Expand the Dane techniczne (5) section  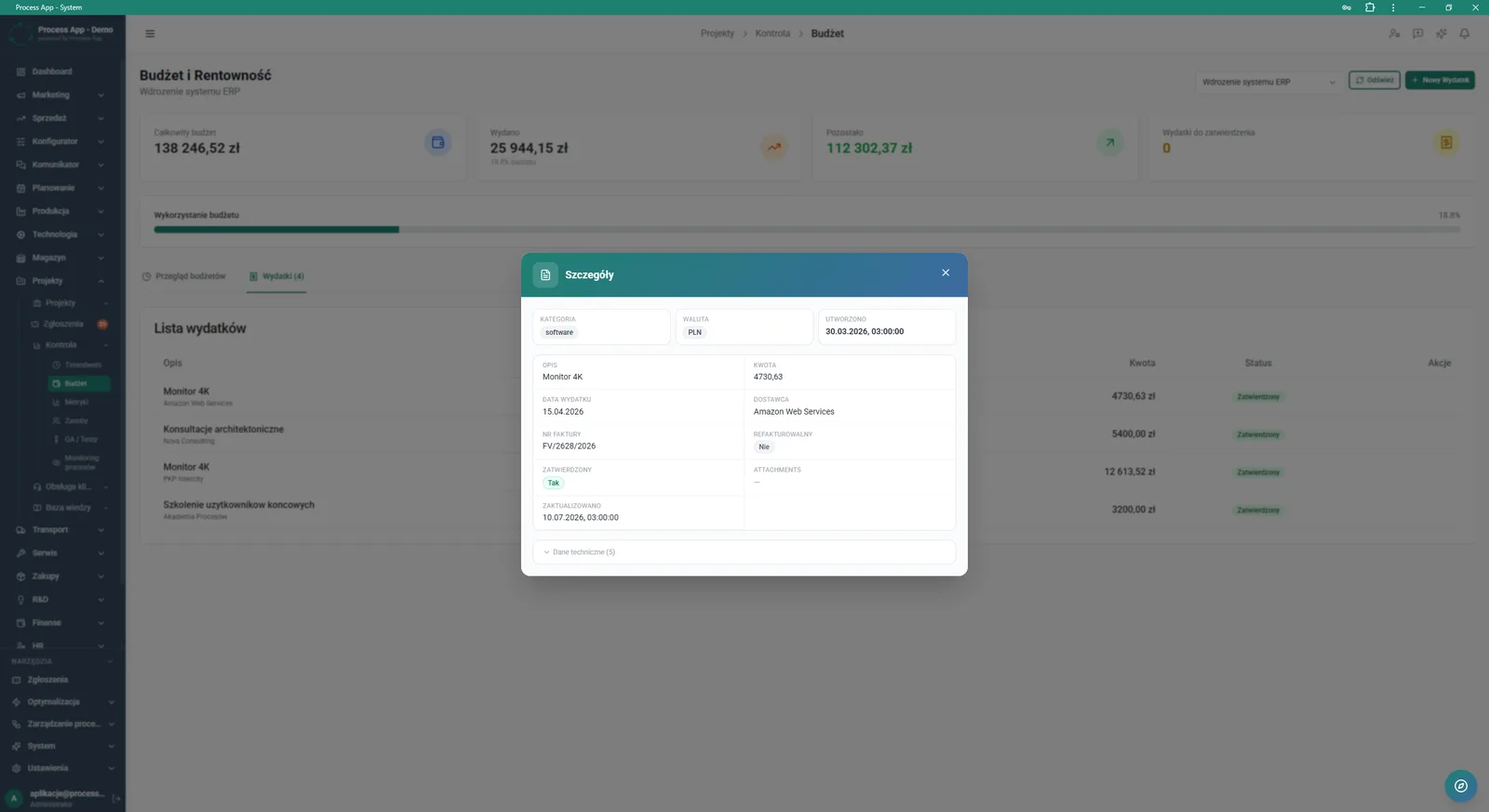(x=744, y=552)
